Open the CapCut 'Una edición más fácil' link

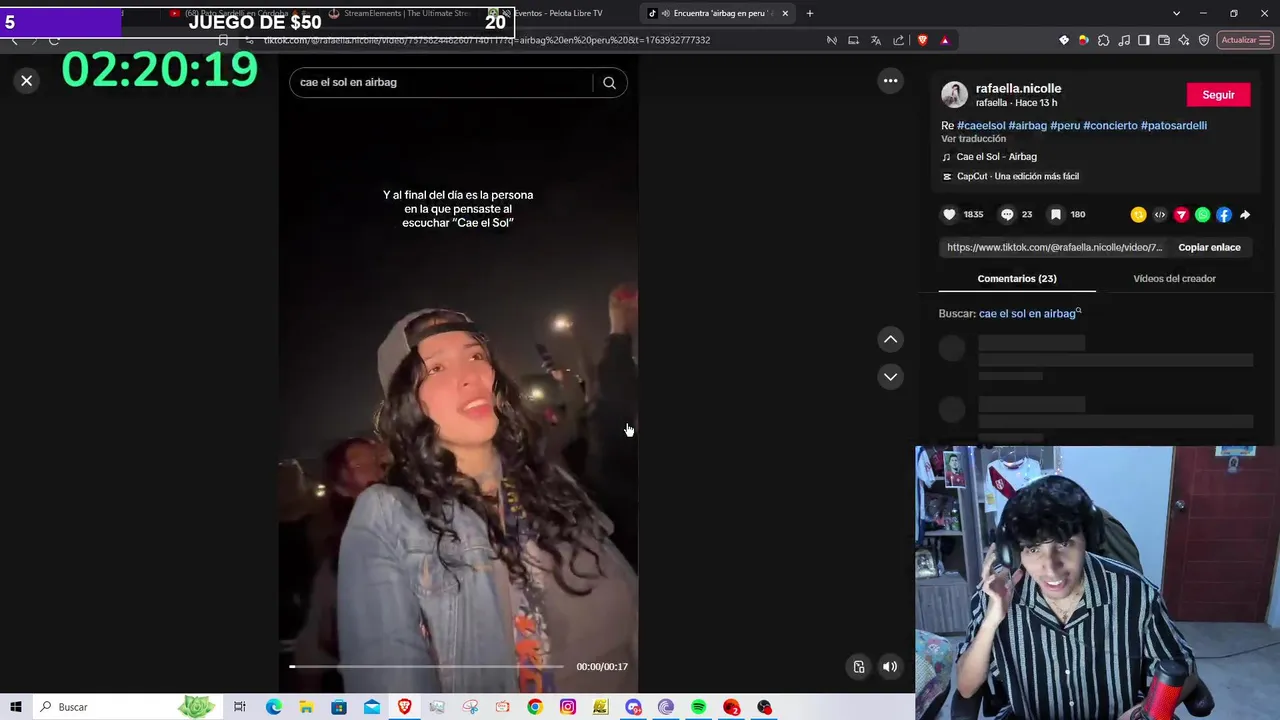(1017, 177)
